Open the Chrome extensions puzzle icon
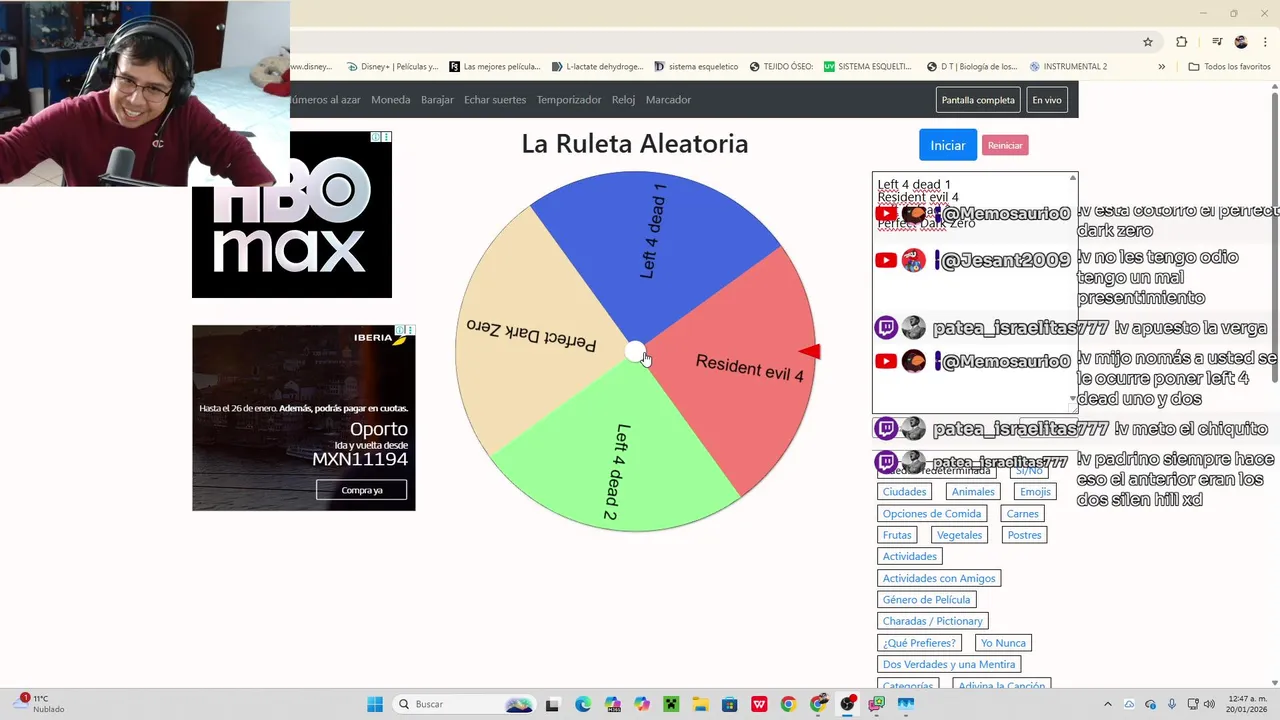This screenshot has height=720, width=1280. (x=1182, y=42)
